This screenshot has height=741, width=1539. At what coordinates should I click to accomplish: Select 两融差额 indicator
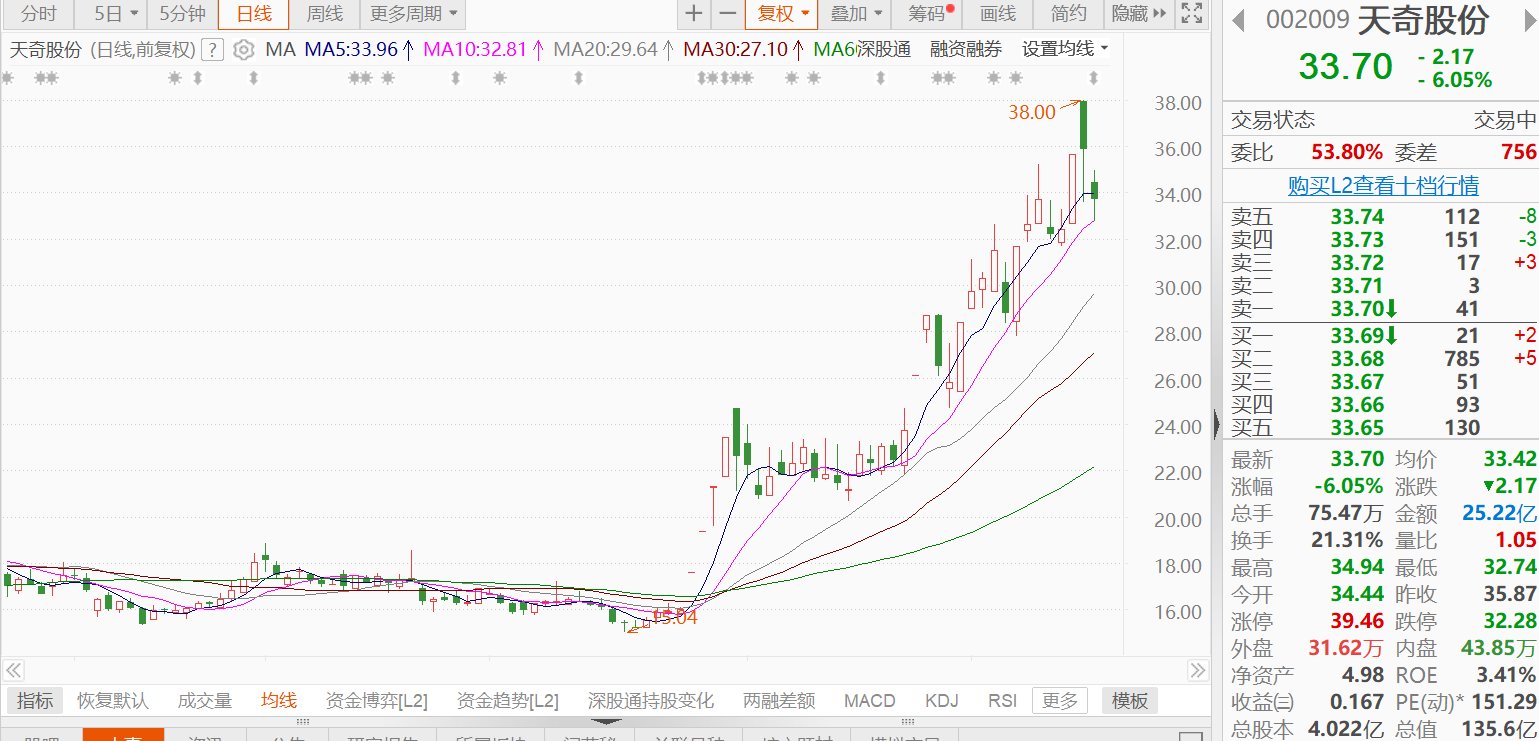[x=779, y=700]
